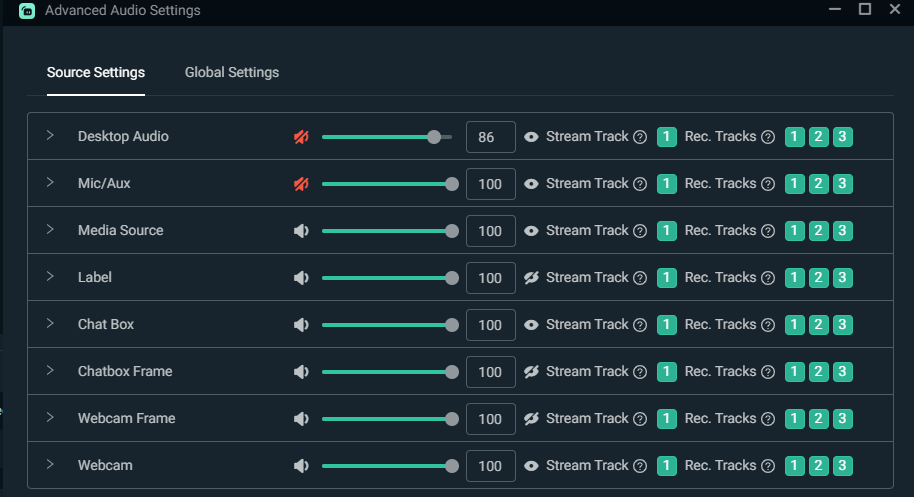Mute the Webcam Frame speaker icon

click(301, 419)
